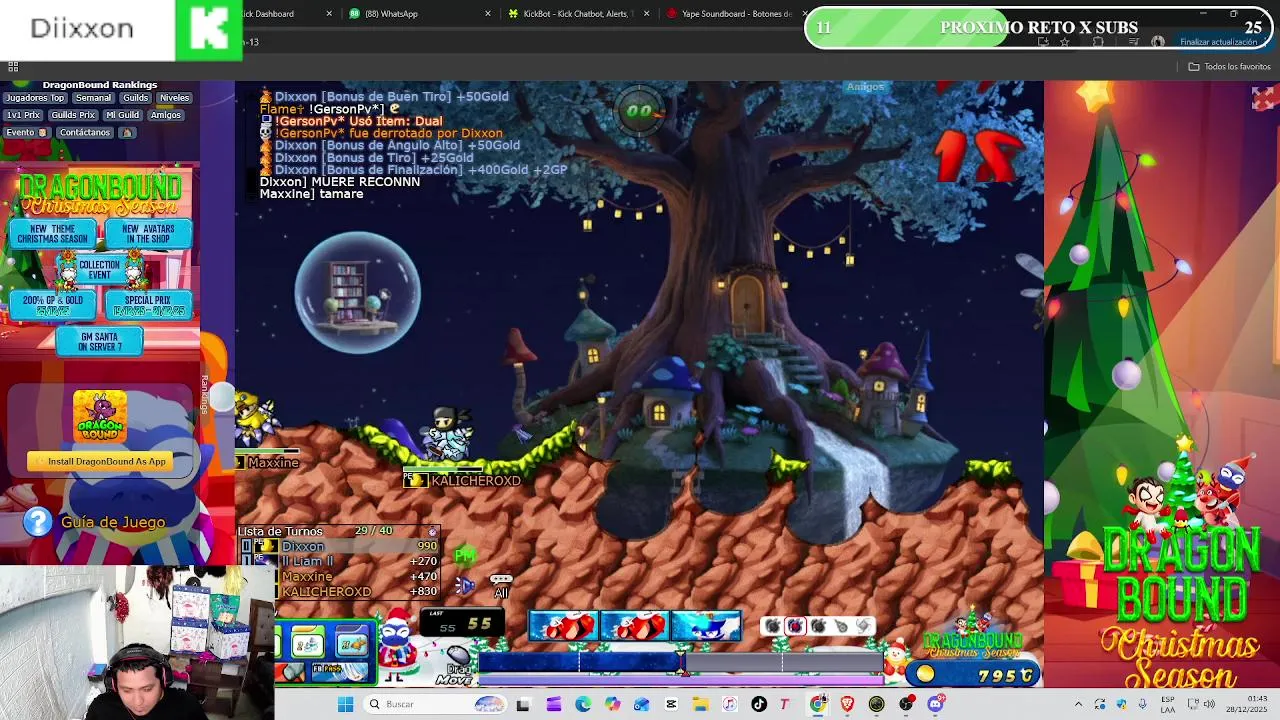Open Todos los favoritos bookmarks folder
The width and height of the screenshot is (1280, 720).
(x=1229, y=67)
